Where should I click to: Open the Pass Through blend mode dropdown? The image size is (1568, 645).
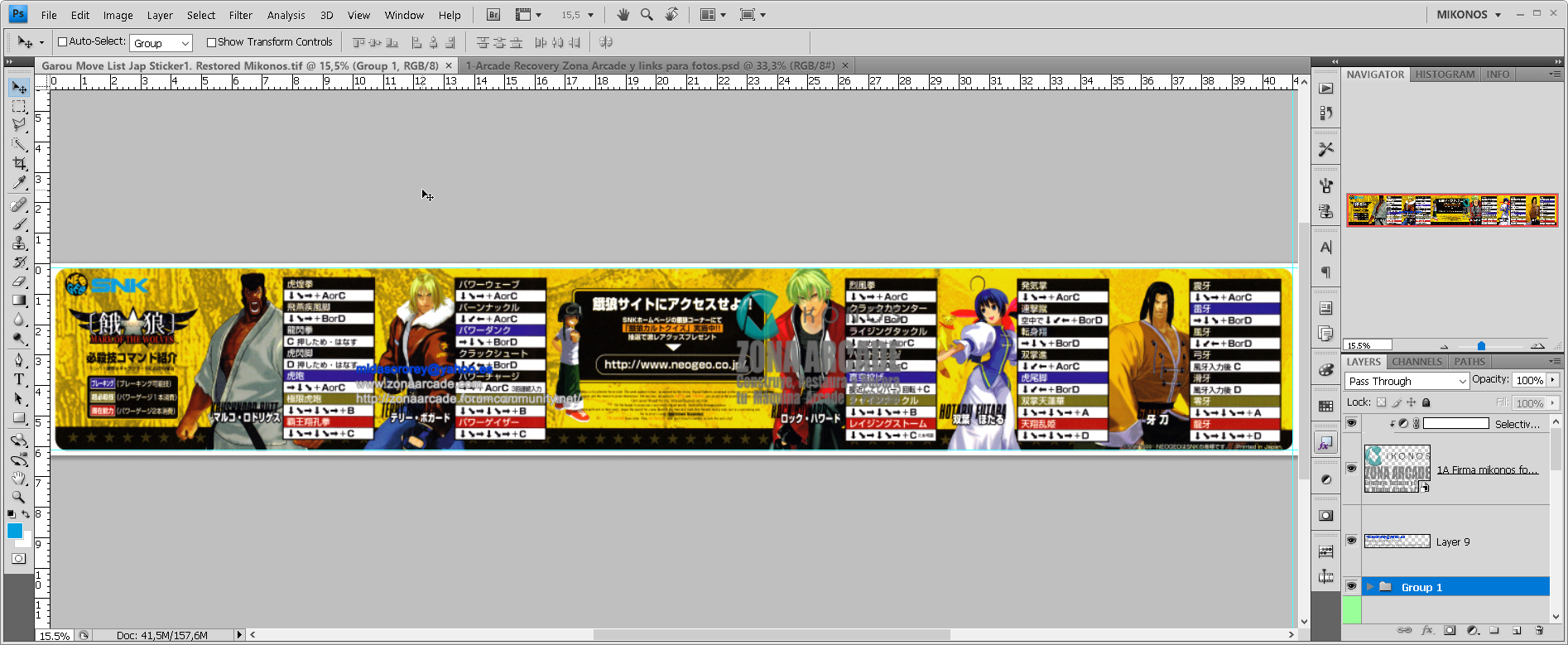(1407, 381)
